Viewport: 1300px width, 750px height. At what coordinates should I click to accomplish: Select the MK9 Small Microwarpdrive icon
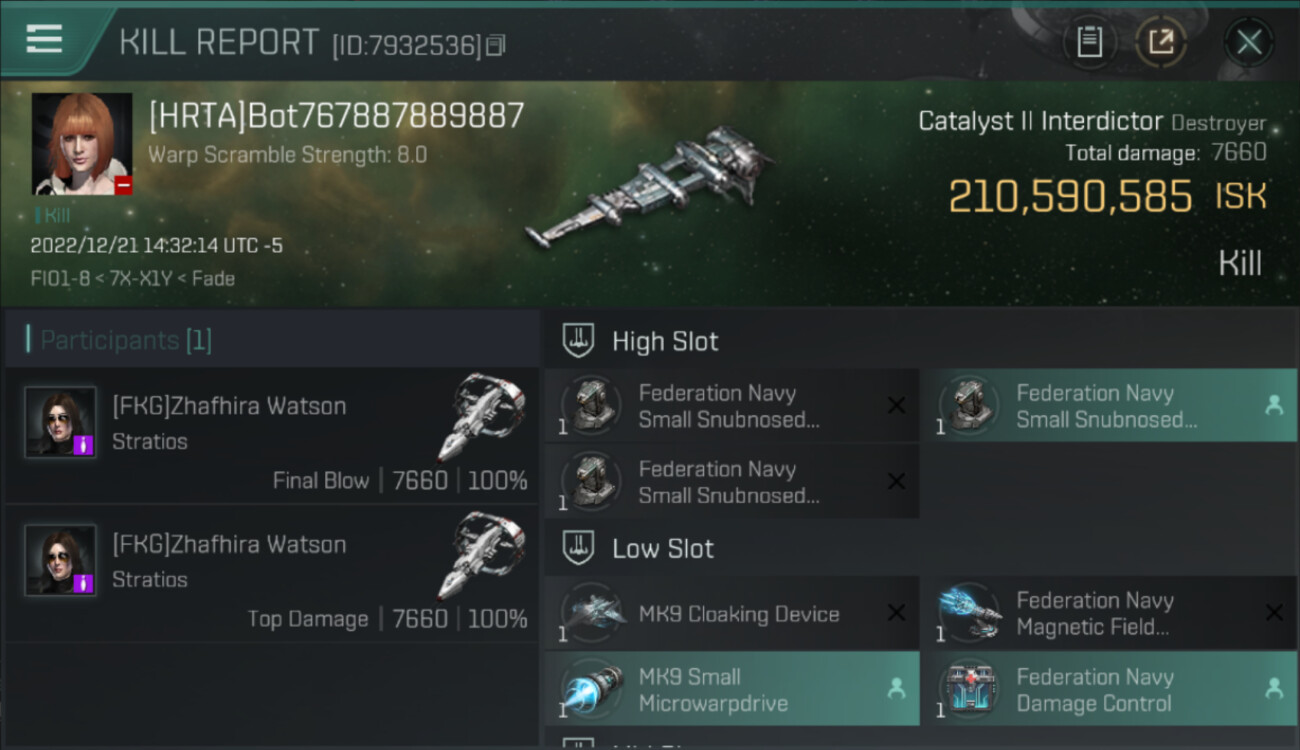tap(591, 690)
